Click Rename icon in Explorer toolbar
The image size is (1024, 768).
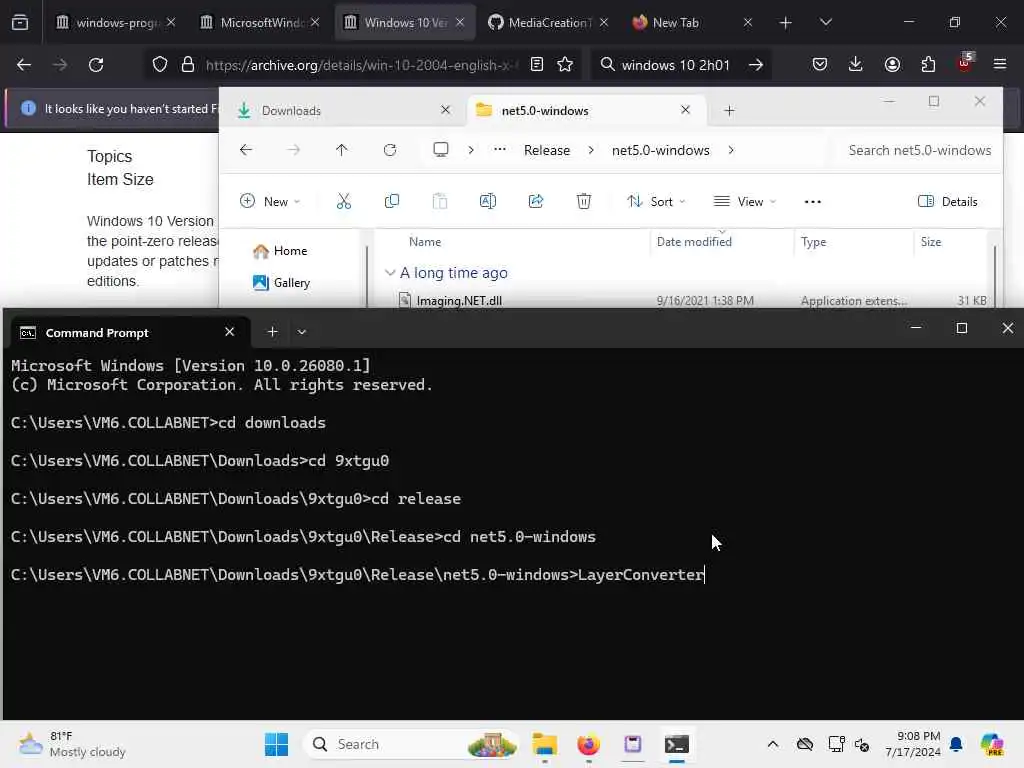[488, 201]
